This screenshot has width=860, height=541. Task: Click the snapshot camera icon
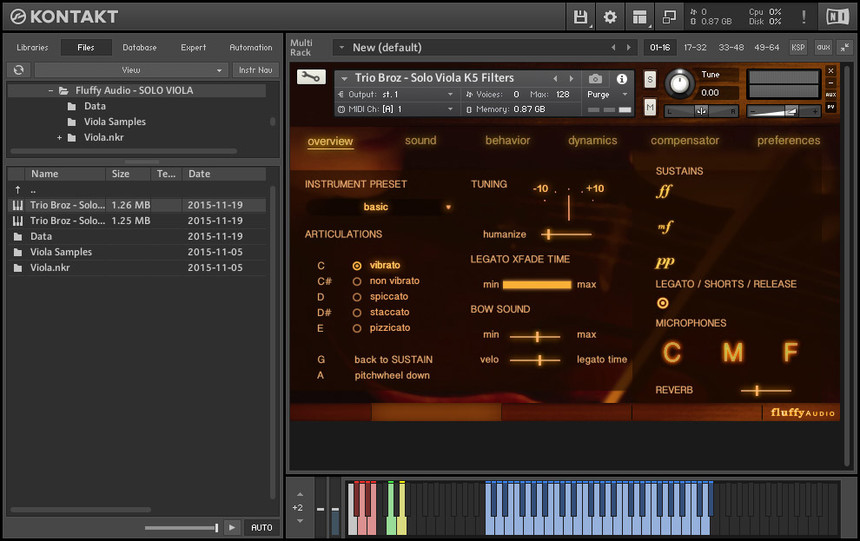[595, 79]
